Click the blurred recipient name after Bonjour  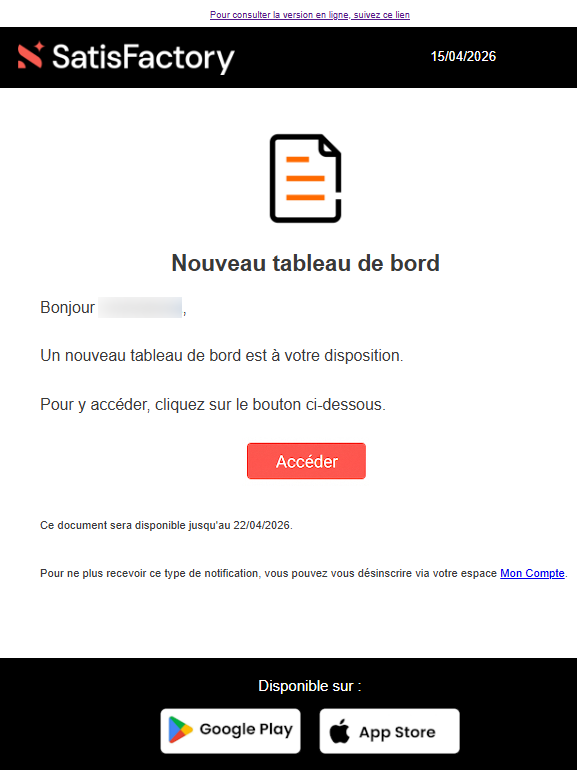[x=140, y=307]
